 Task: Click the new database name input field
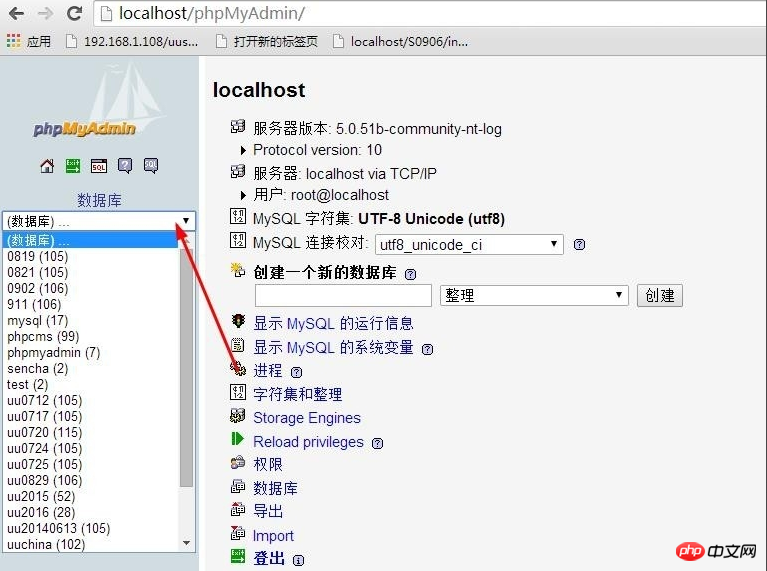coord(343,295)
